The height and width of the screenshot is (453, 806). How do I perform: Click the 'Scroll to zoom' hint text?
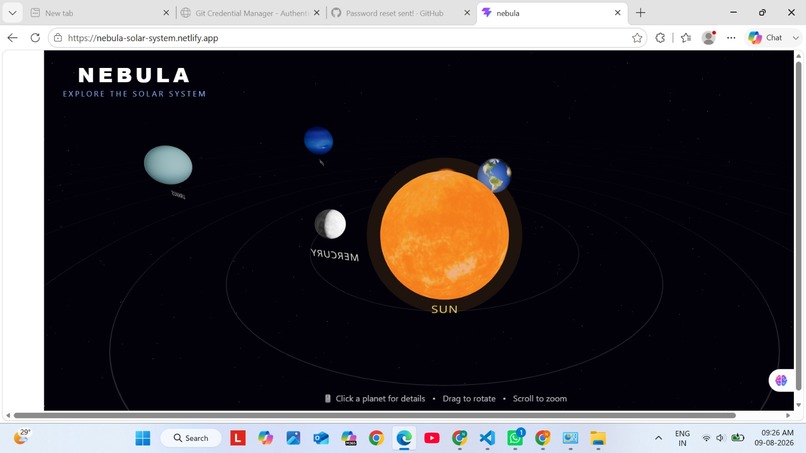540,398
